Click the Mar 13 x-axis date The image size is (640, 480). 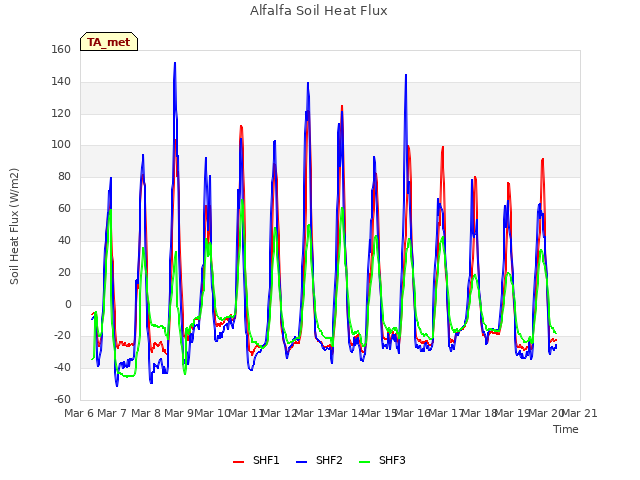[x=313, y=413]
